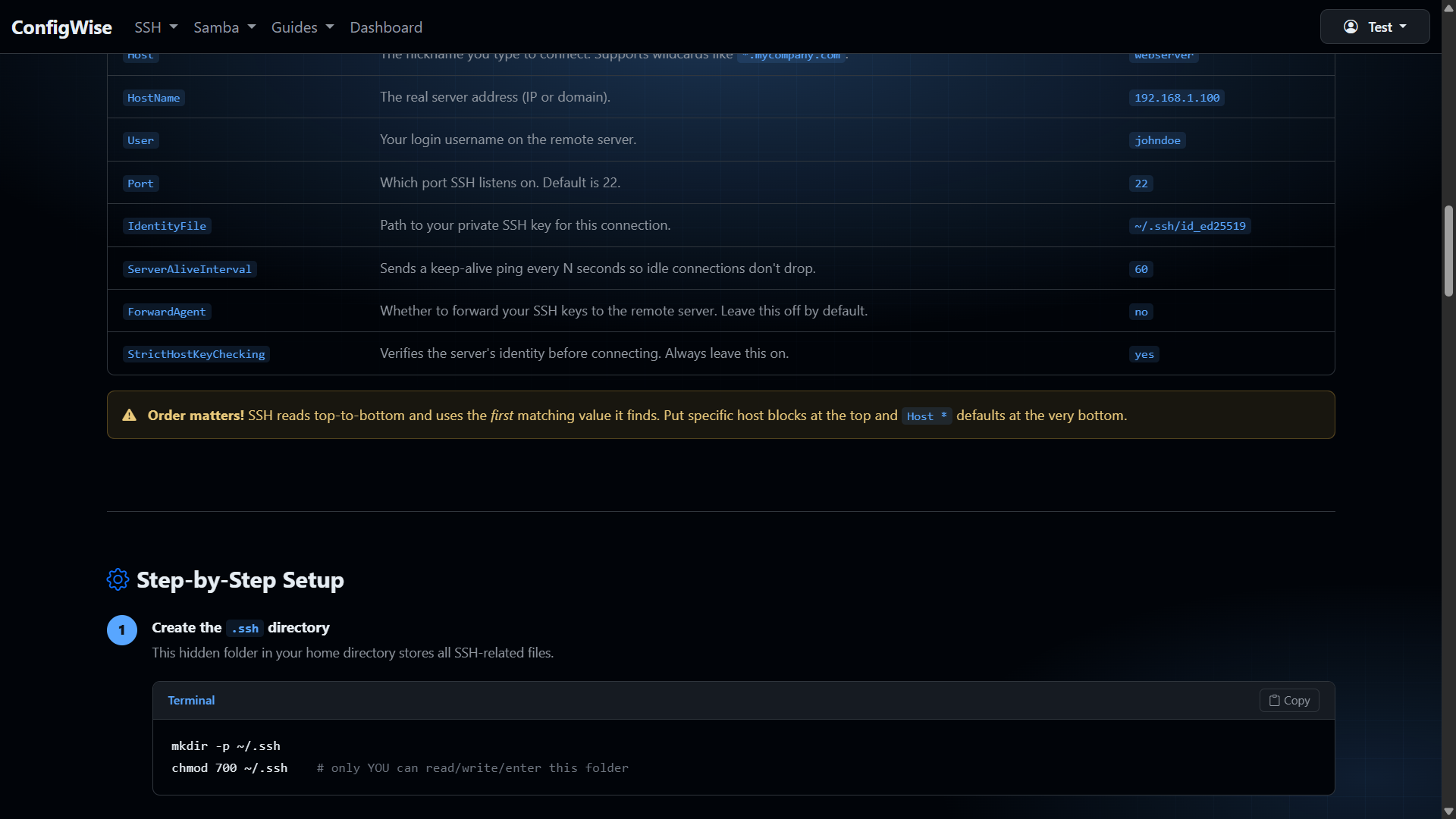Click the 192.168.1.100 example value
This screenshot has width=1456, height=819.
[x=1177, y=98]
